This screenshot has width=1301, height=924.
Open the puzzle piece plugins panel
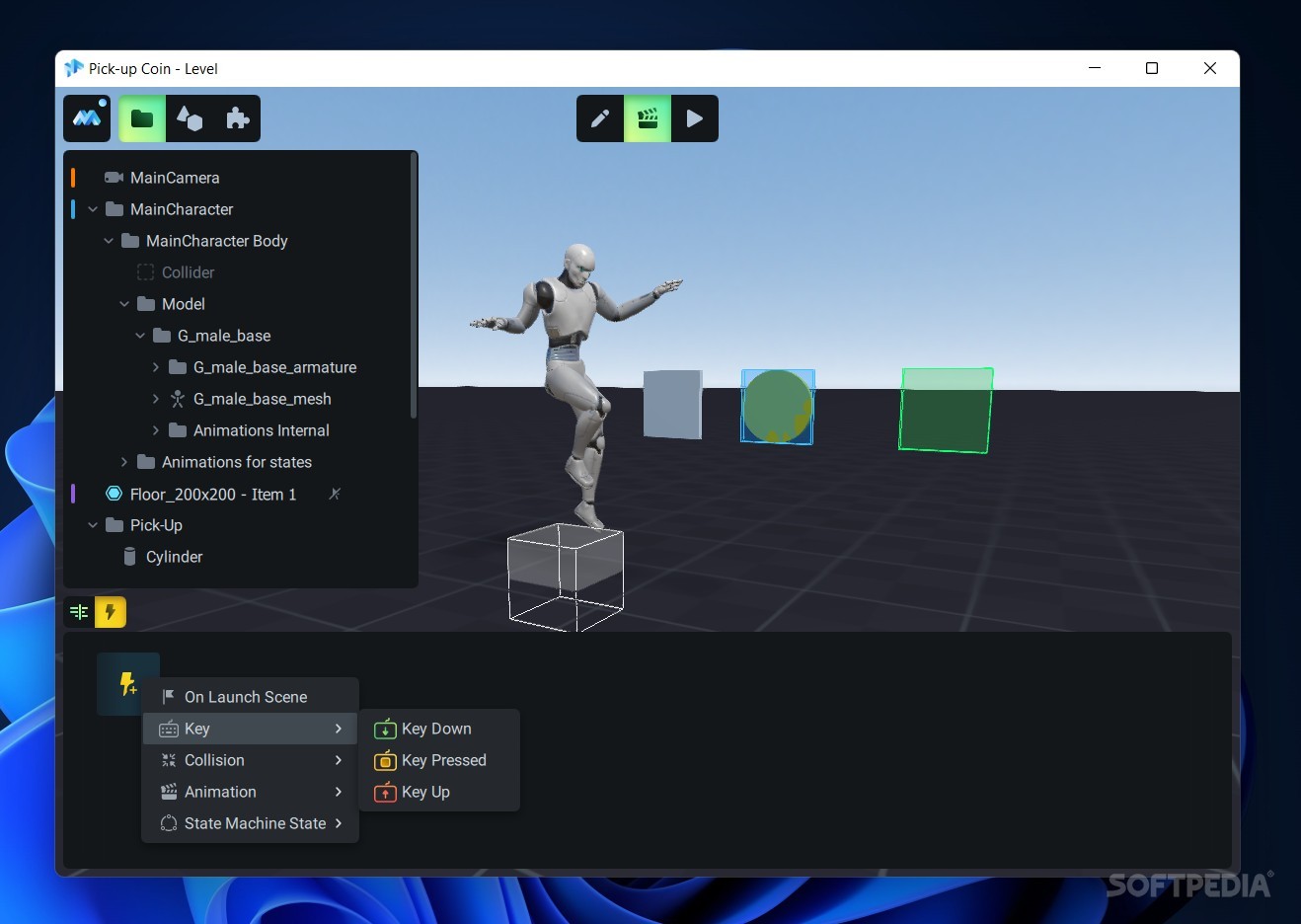coord(237,118)
